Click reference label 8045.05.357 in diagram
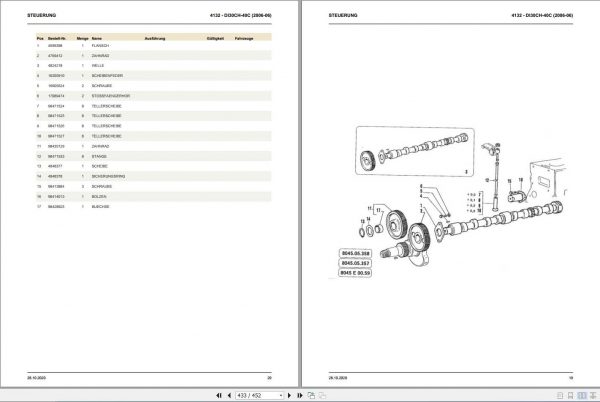Screen dimensions: 600x402 (x=355, y=263)
